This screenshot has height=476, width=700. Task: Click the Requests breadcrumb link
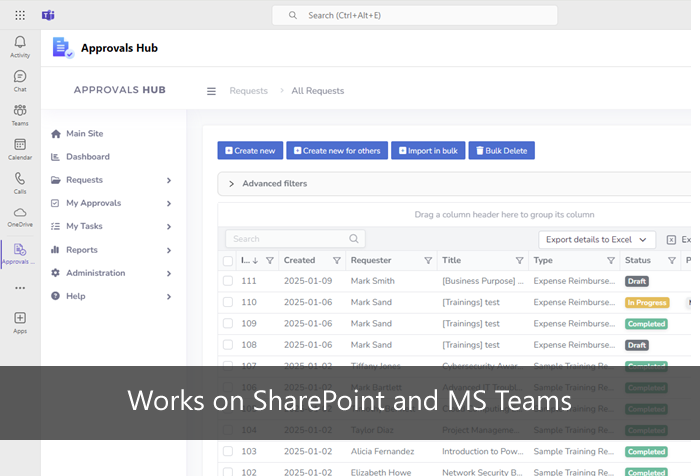click(x=249, y=91)
